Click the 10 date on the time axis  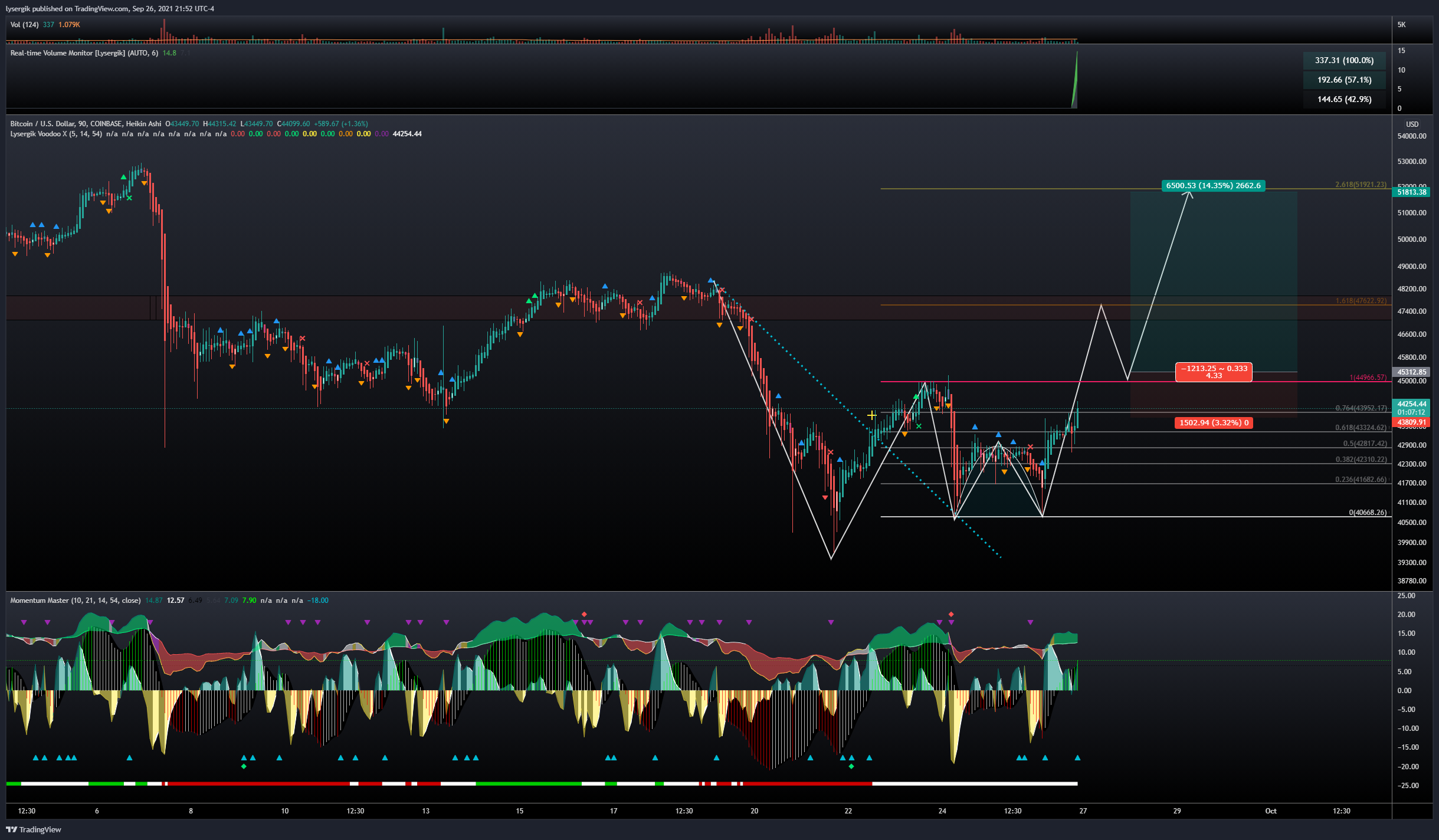pos(284,811)
